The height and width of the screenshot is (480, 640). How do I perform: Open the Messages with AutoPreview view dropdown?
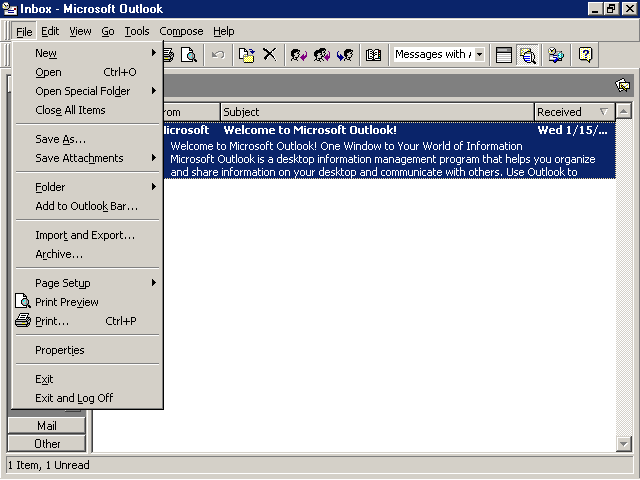[x=480, y=54]
